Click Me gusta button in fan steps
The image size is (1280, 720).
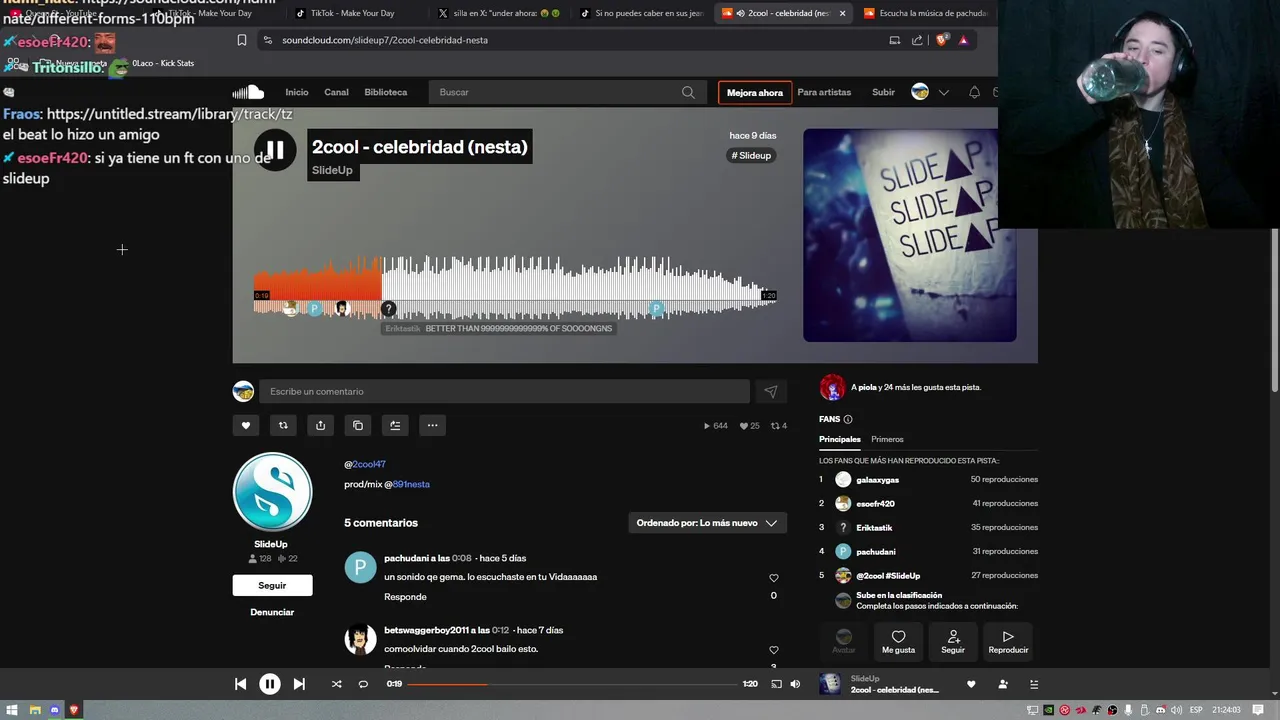tap(898, 642)
